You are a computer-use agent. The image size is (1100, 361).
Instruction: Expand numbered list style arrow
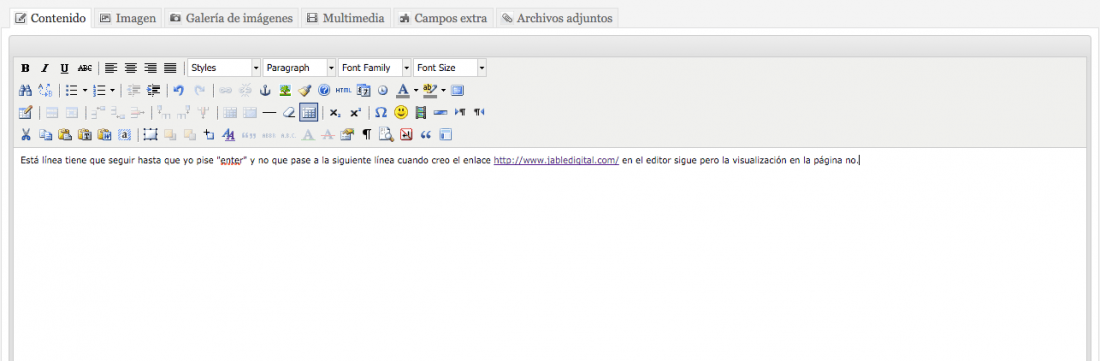112,90
